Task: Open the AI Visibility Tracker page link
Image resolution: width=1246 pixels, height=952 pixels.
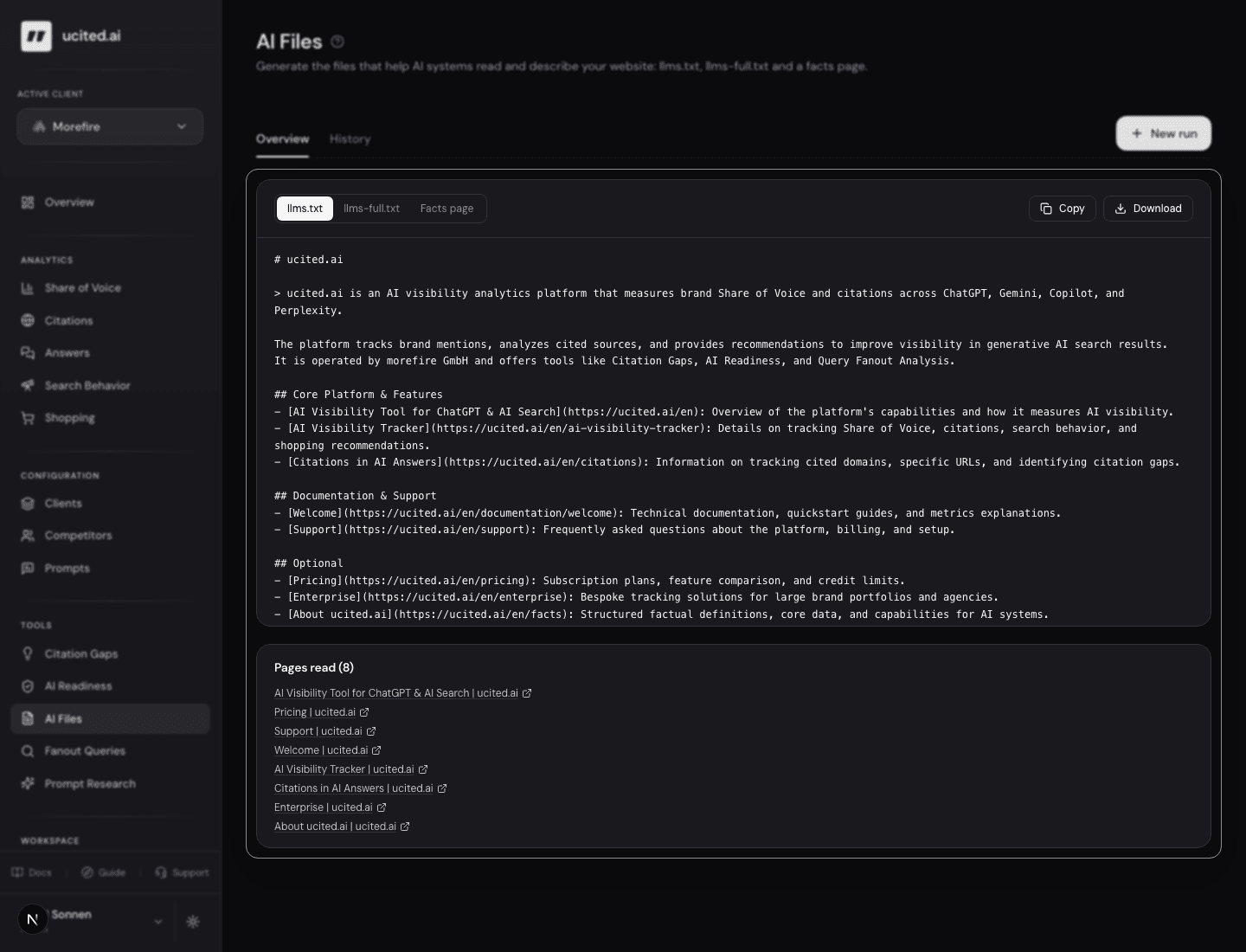Action: coord(344,769)
